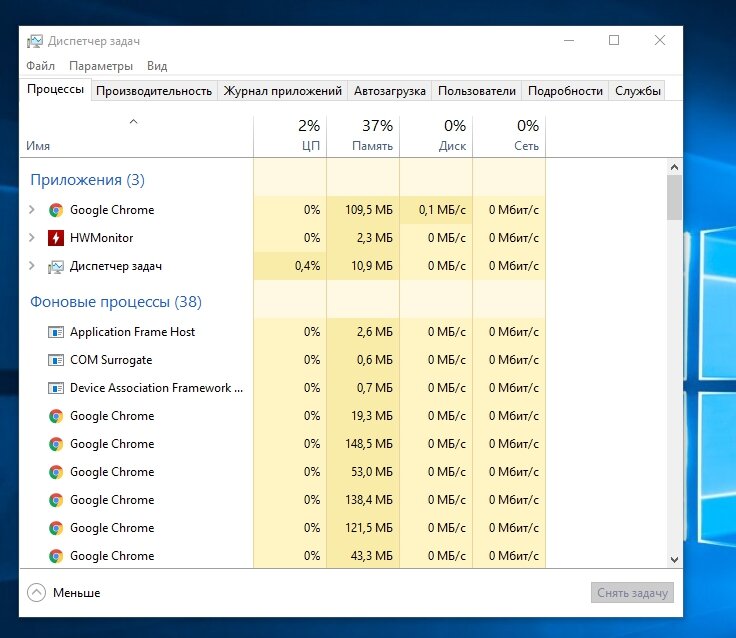Viewport: 736px width, 638px height.
Task: Sort by the Сеть column header
Action: [x=509, y=135]
